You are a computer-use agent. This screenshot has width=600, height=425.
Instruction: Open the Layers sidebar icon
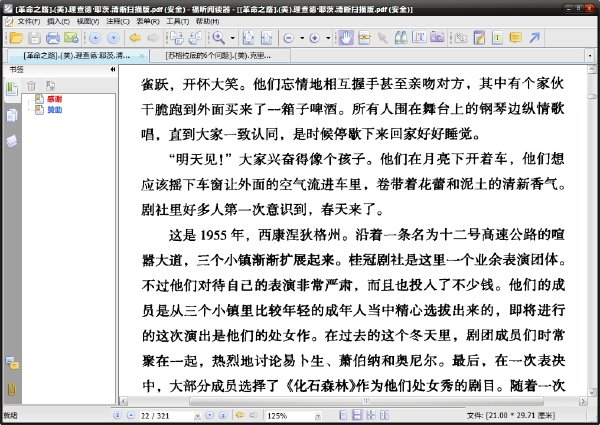point(12,141)
